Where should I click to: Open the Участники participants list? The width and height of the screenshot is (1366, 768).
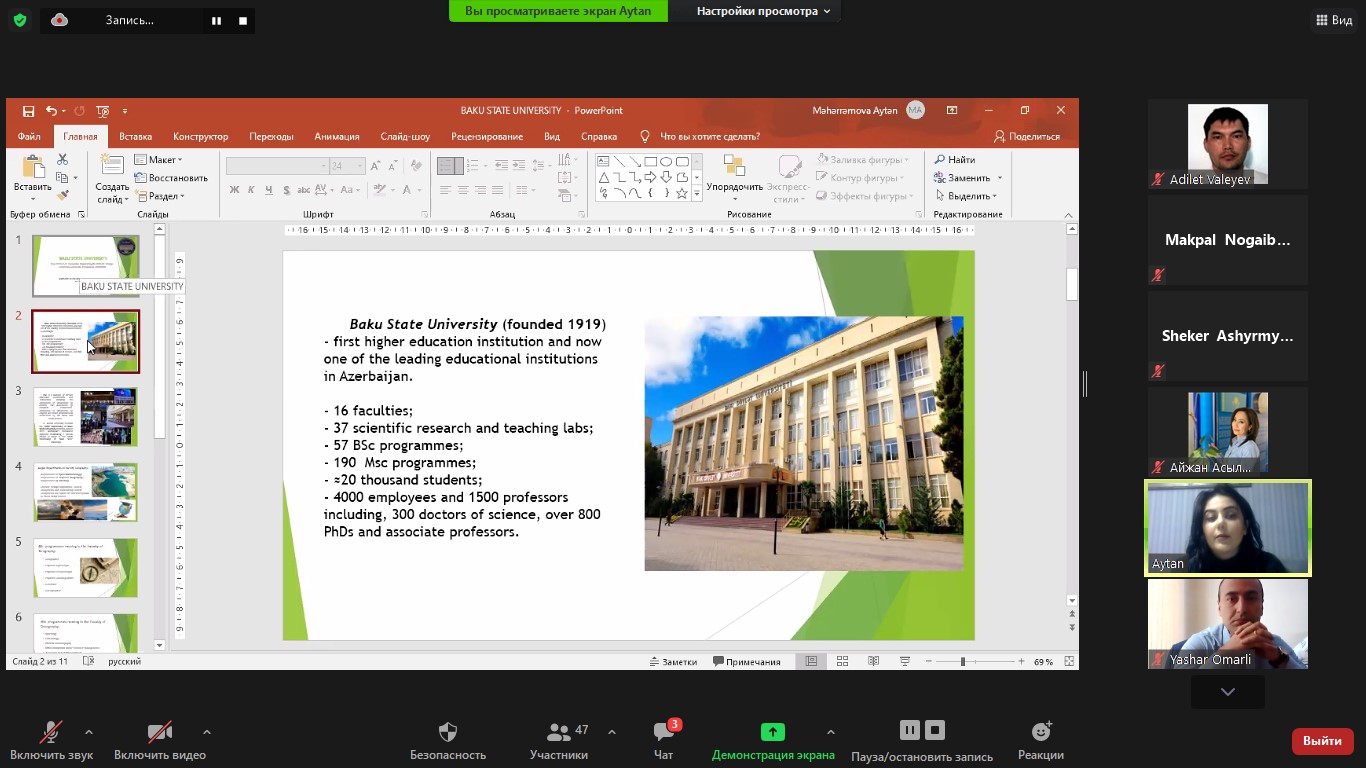(x=559, y=741)
